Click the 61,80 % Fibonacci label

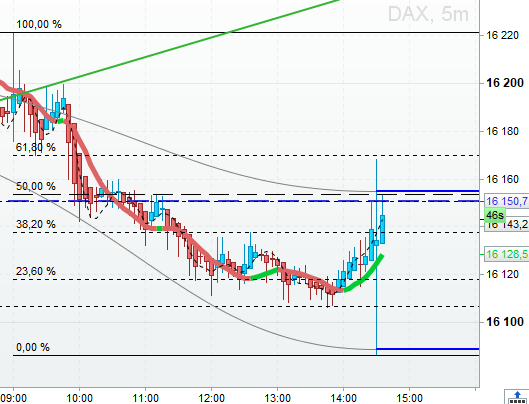pos(36,147)
